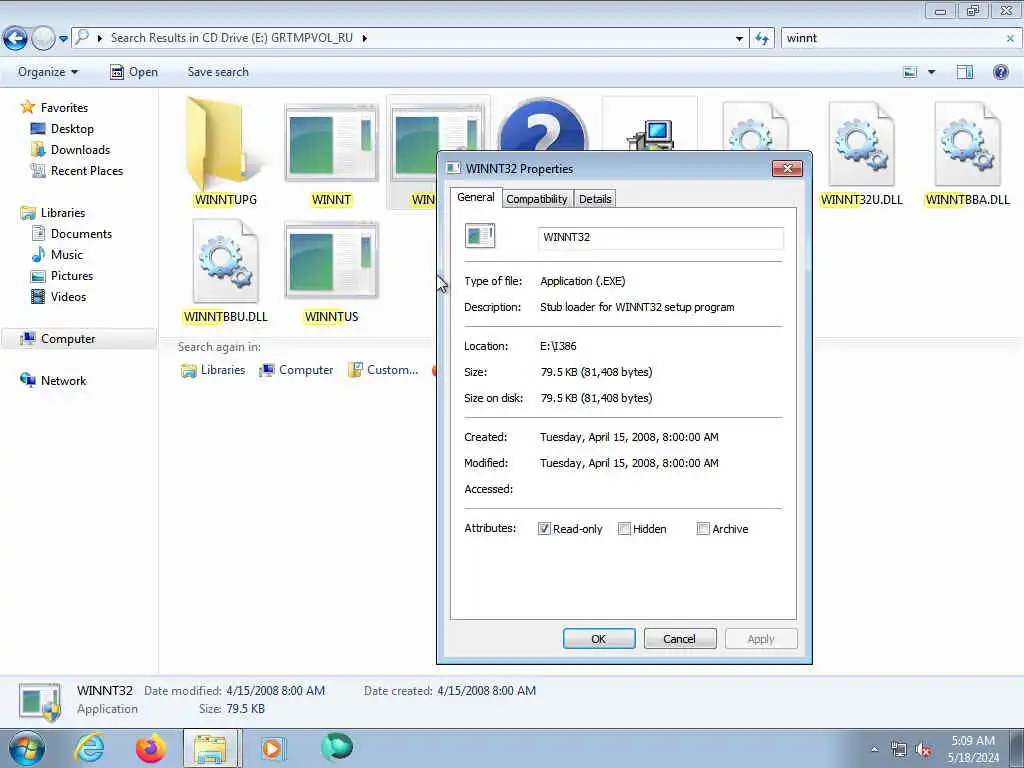Toggle the Read-only checkbox
The height and width of the screenshot is (768, 1024).
544,529
